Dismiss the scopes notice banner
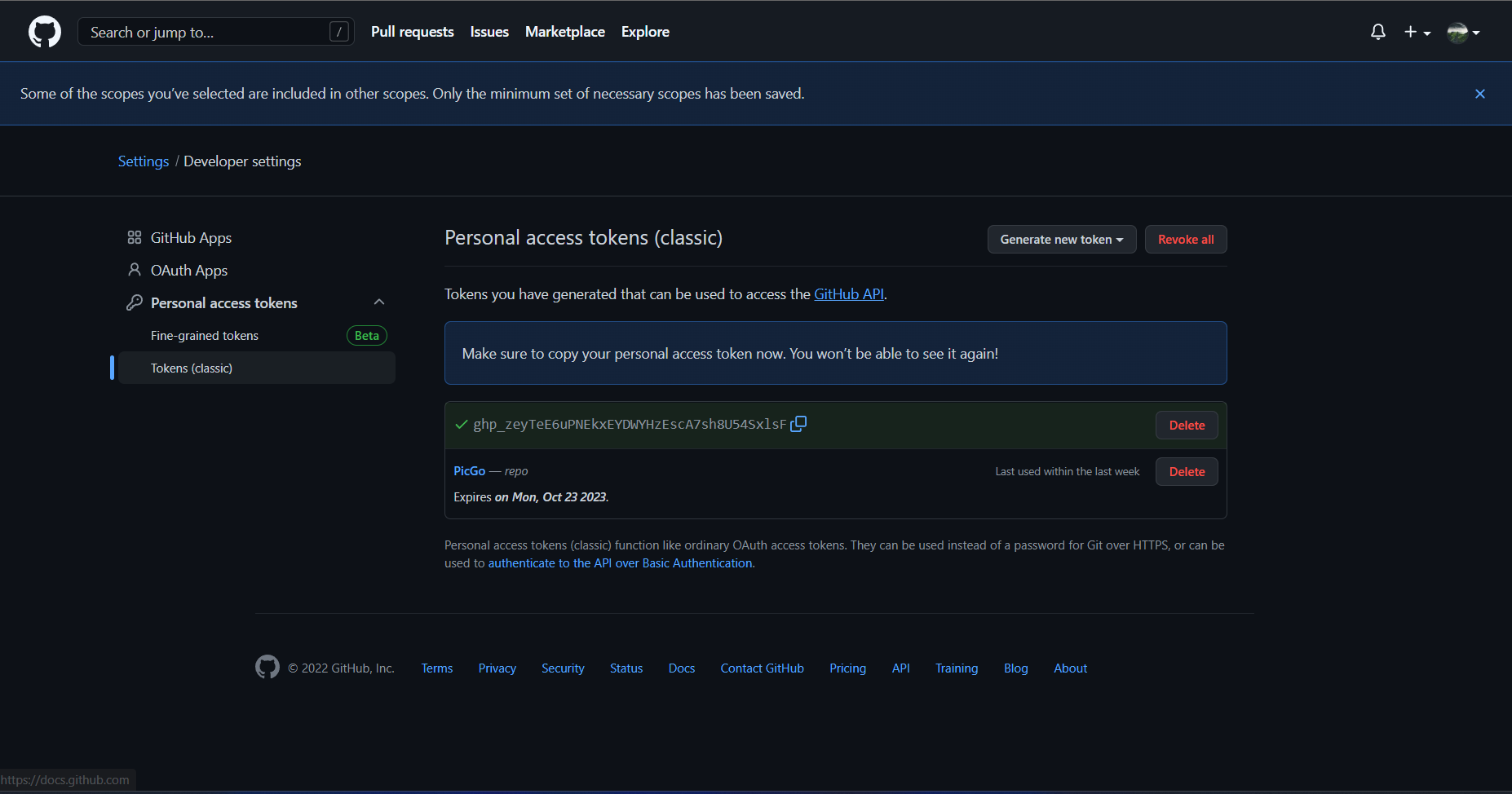1512x794 pixels. coord(1480,94)
